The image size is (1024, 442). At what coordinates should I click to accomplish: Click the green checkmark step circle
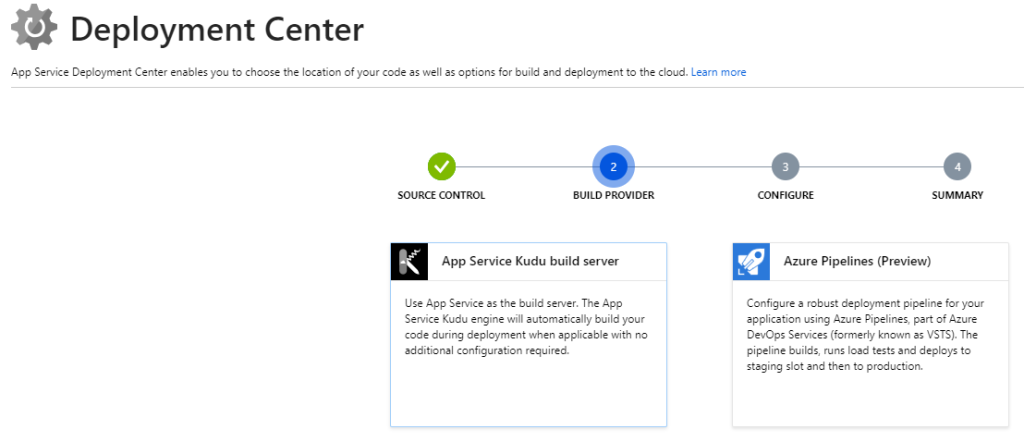(x=441, y=166)
